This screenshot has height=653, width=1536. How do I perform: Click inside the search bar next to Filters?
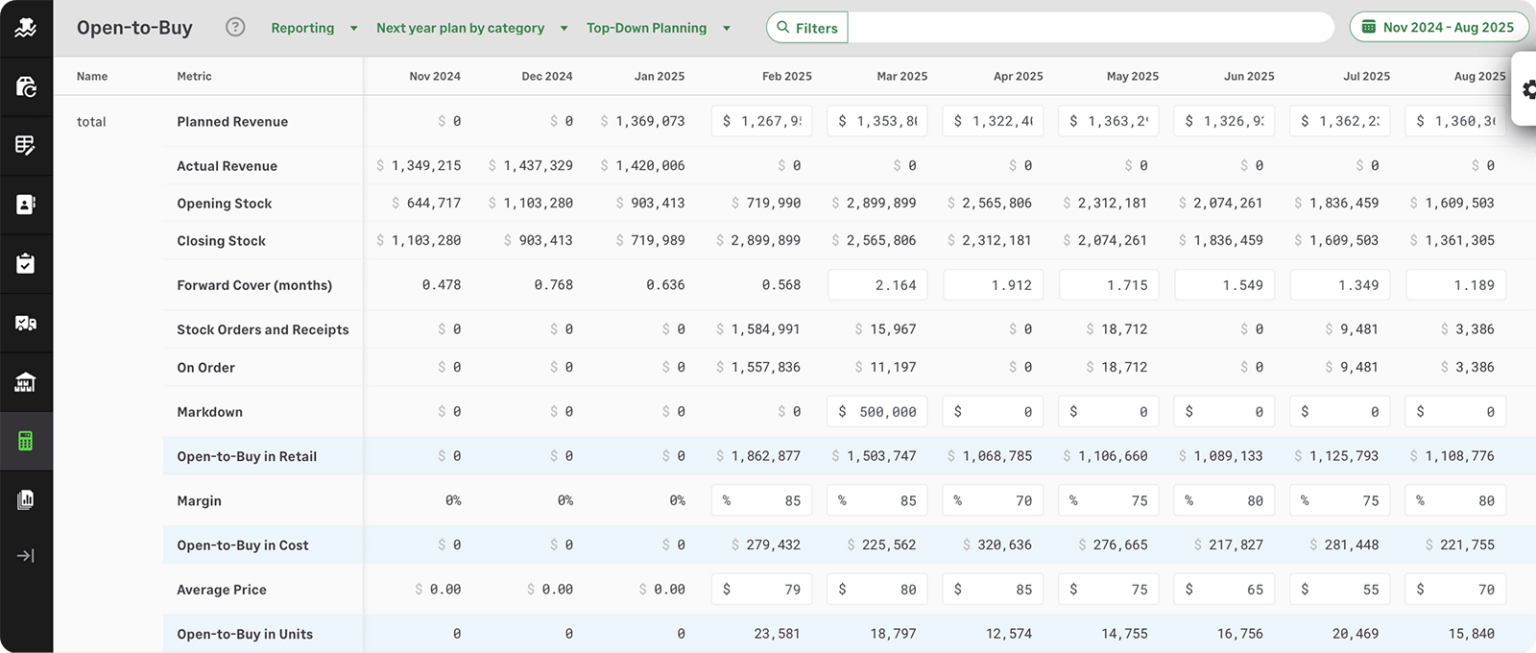(x=1090, y=27)
